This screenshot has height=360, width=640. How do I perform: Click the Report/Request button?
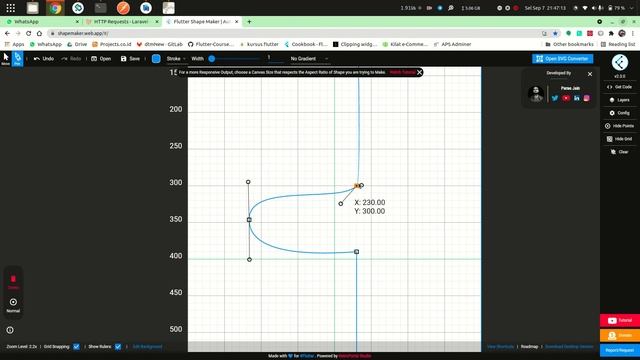click(620, 350)
